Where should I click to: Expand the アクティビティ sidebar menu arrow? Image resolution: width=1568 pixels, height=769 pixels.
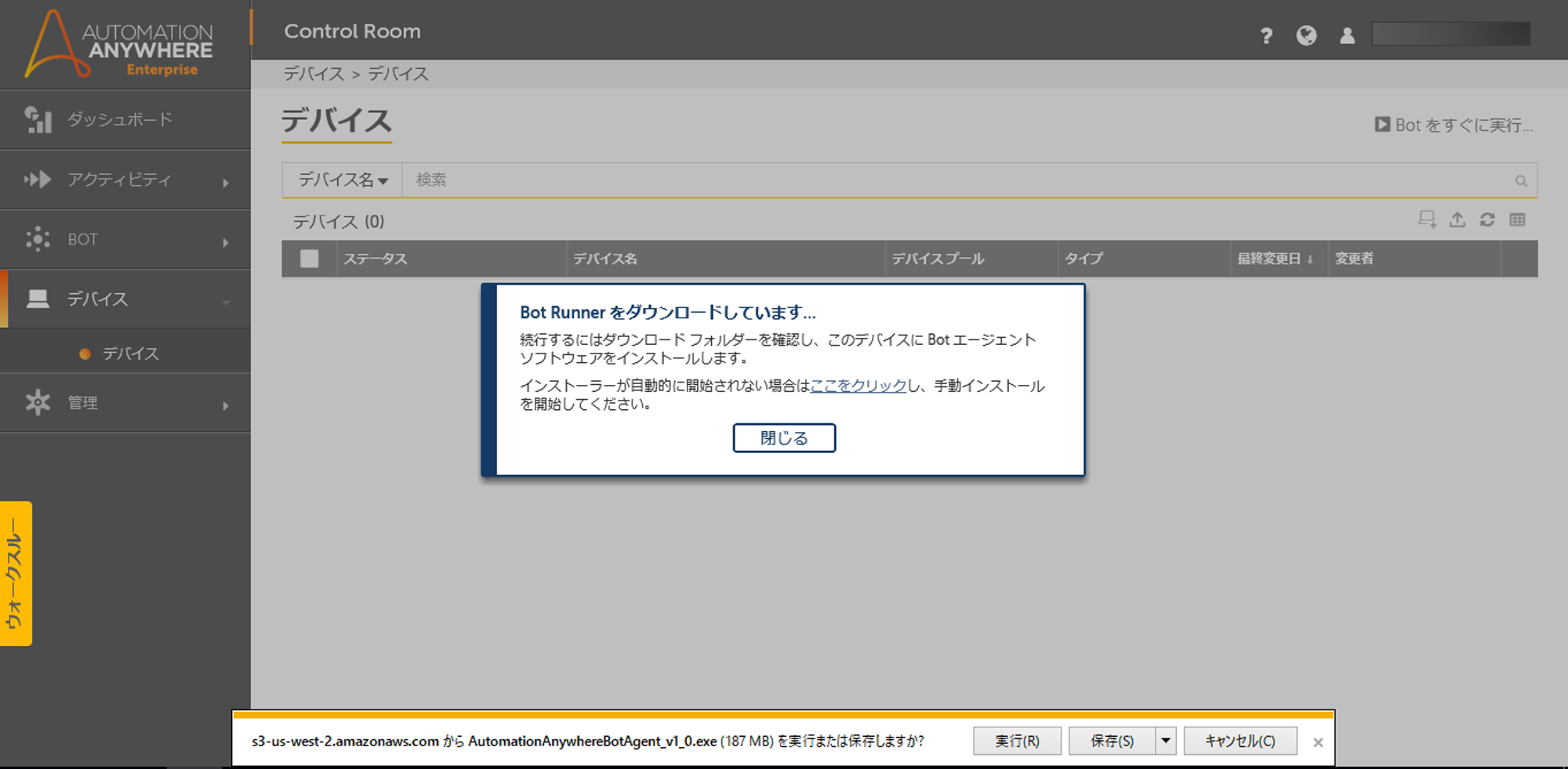click(226, 183)
